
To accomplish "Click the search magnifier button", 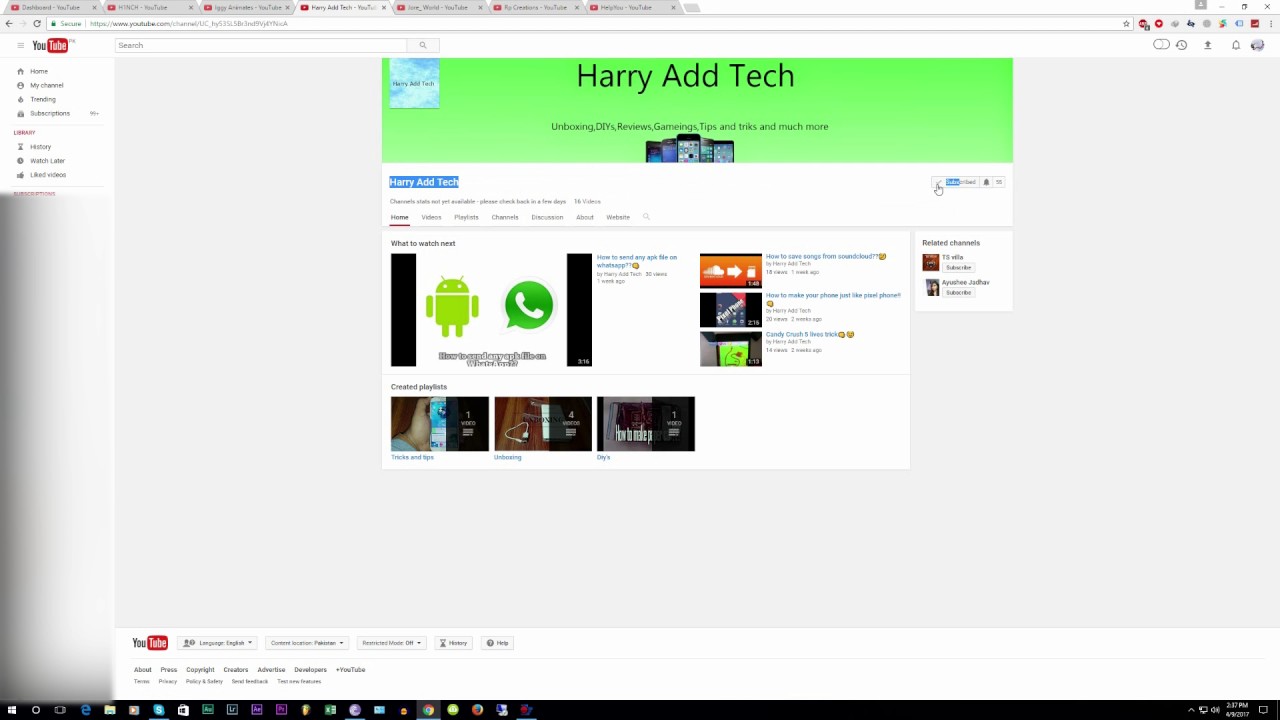I will point(423,45).
